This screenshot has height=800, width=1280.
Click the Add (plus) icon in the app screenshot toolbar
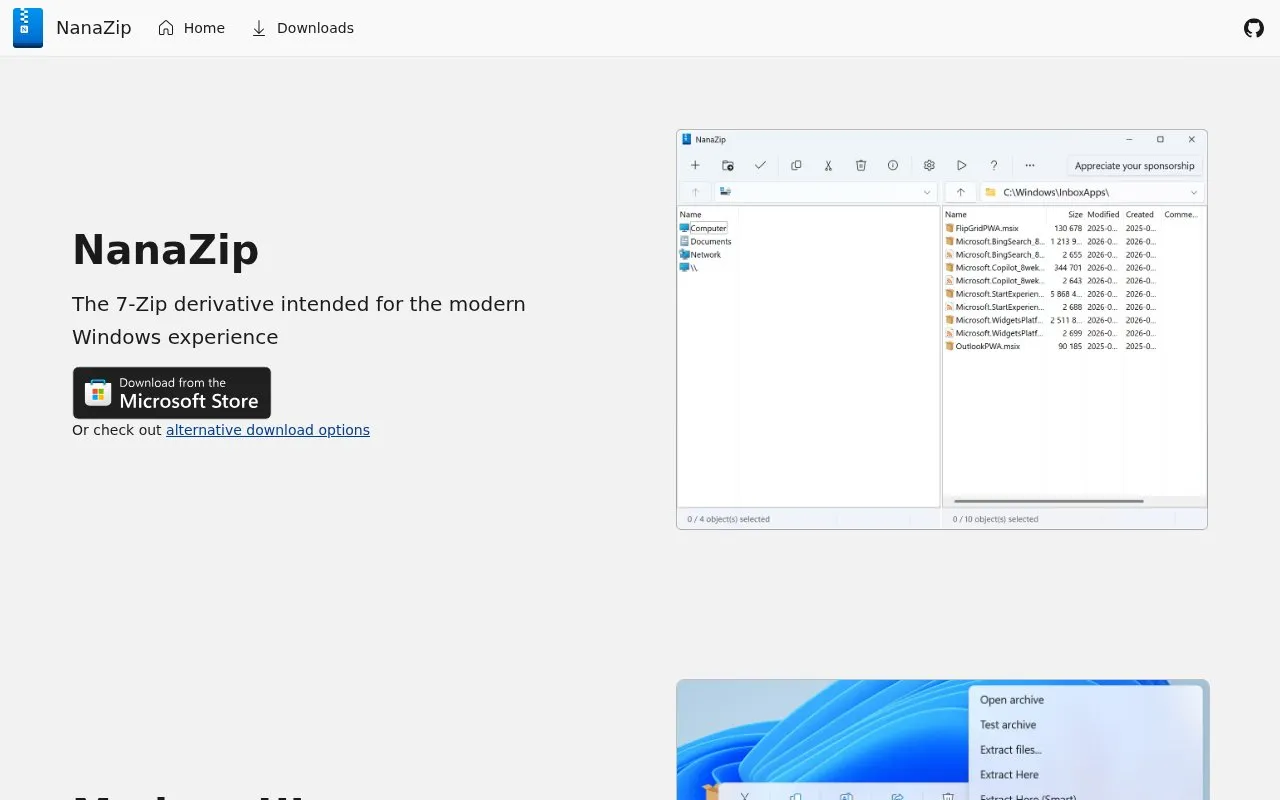click(x=695, y=165)
